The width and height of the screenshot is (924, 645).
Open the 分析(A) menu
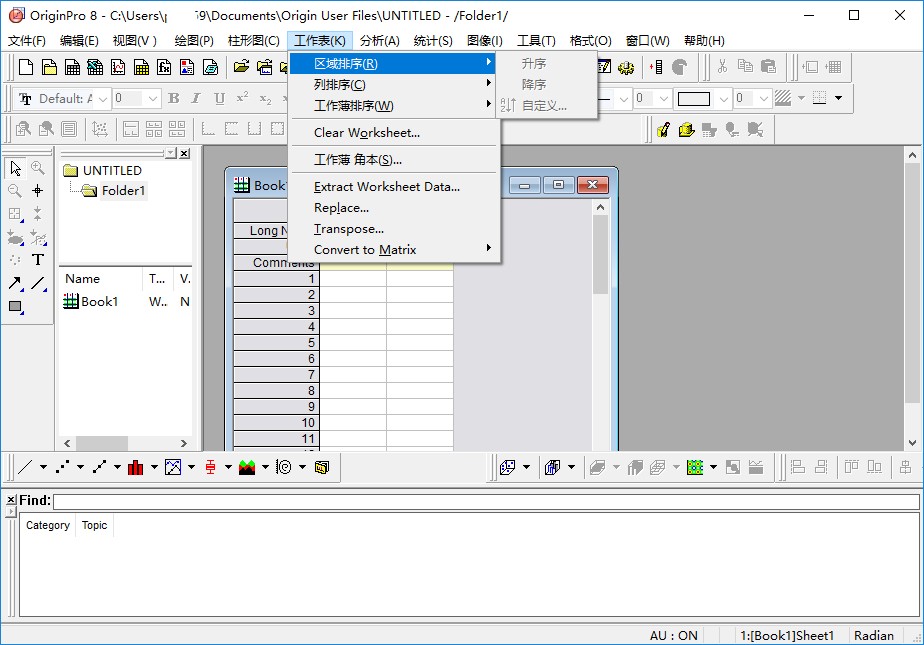pyautogui.click(x=379, y=40)
